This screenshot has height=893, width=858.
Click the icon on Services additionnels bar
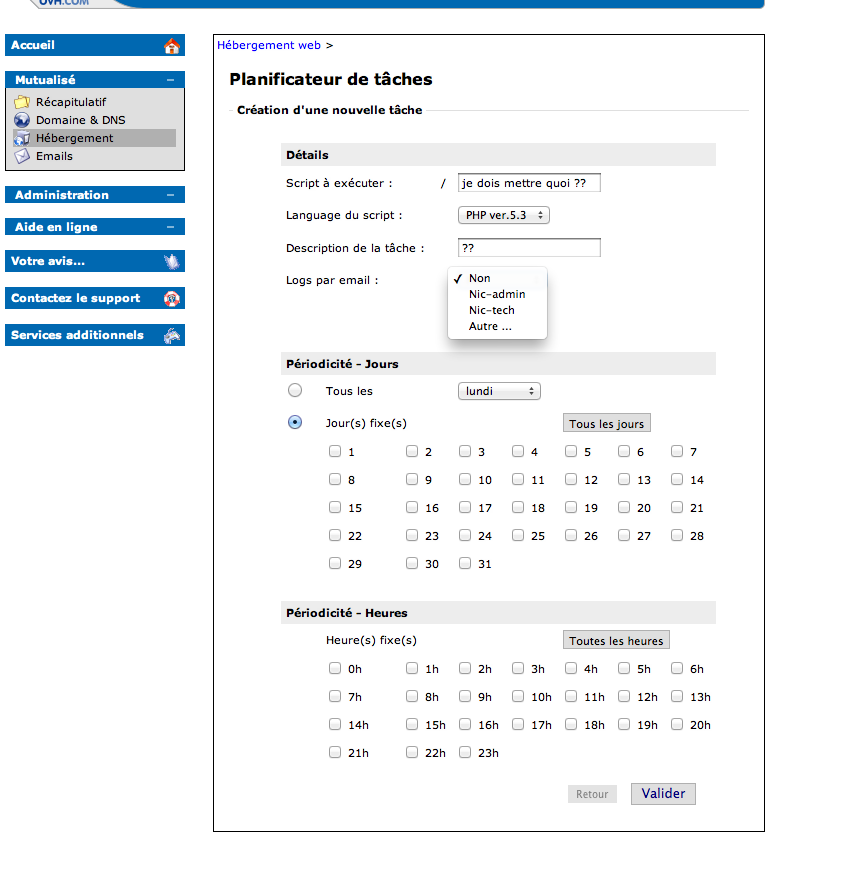[171, 335]
